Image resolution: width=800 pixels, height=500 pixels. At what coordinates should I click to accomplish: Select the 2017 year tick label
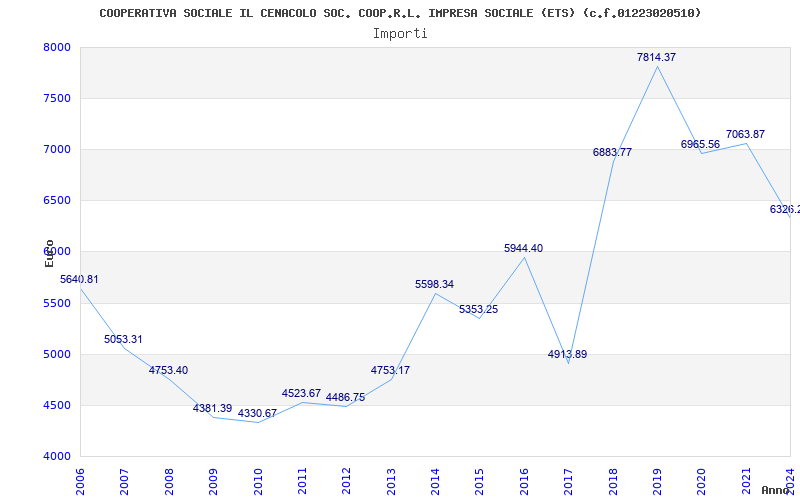(x=568, y=479)
